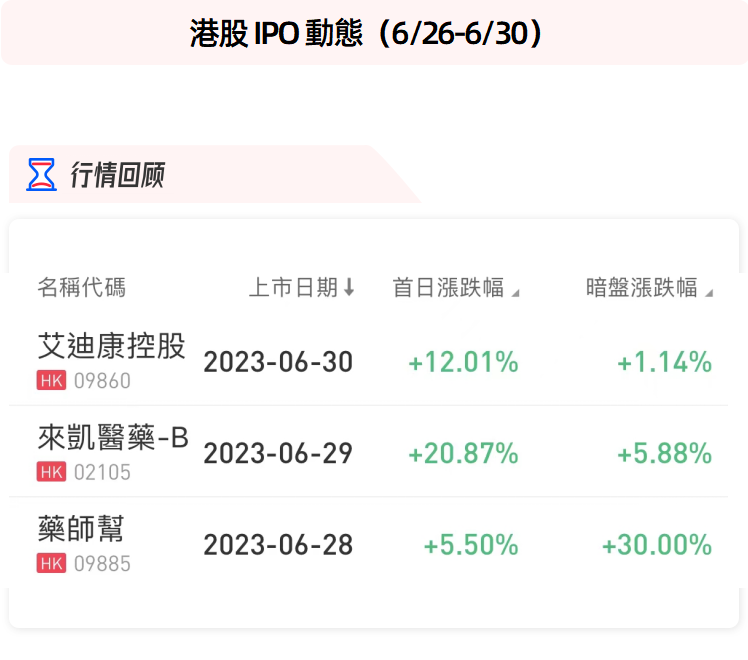Click the HK badge for 艾迪康控股
The image size is (748, 660).
pos(51,380)
